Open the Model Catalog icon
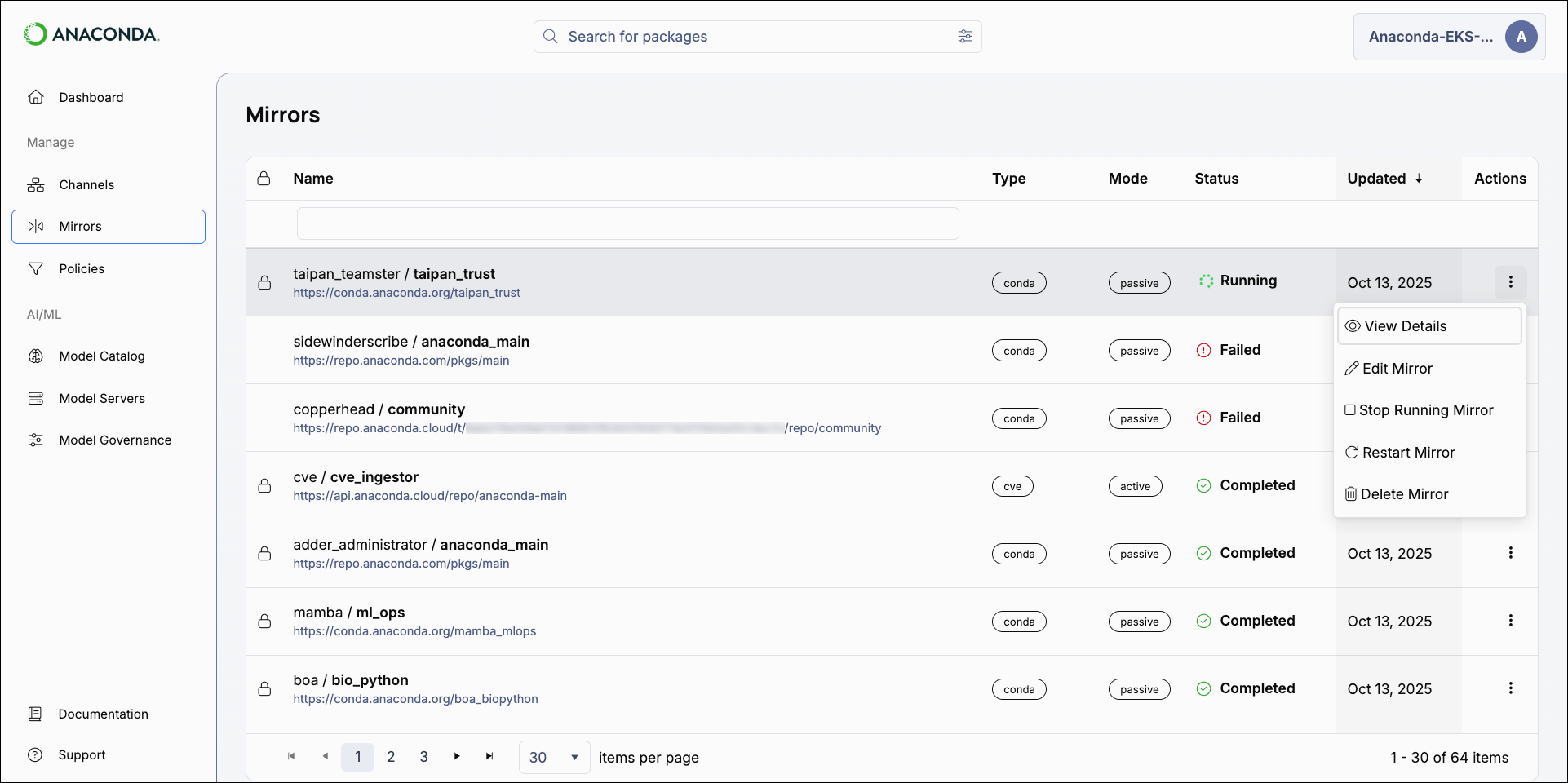The image size is (1568, 783). (36, 356)
